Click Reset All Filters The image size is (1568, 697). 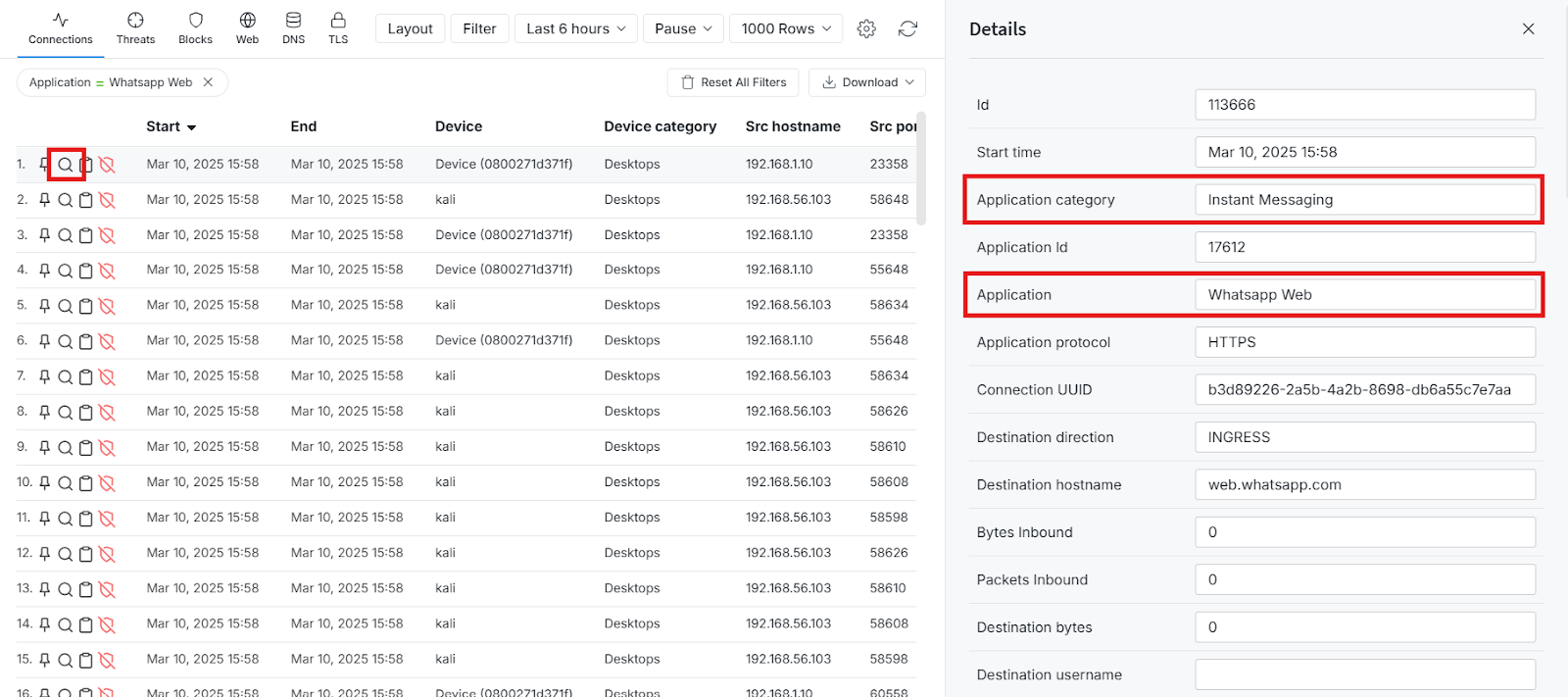coord(733,82)
